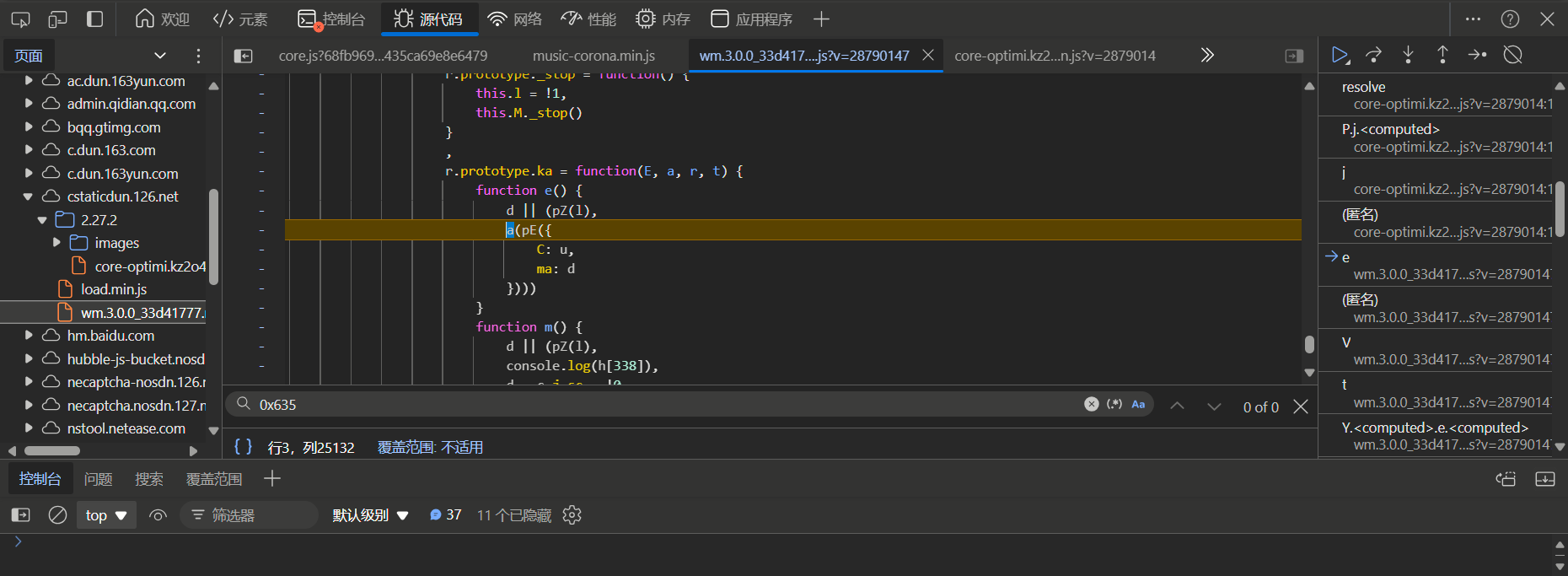
Task: Click the step into function arrow
Action: tap(1408, 55)
